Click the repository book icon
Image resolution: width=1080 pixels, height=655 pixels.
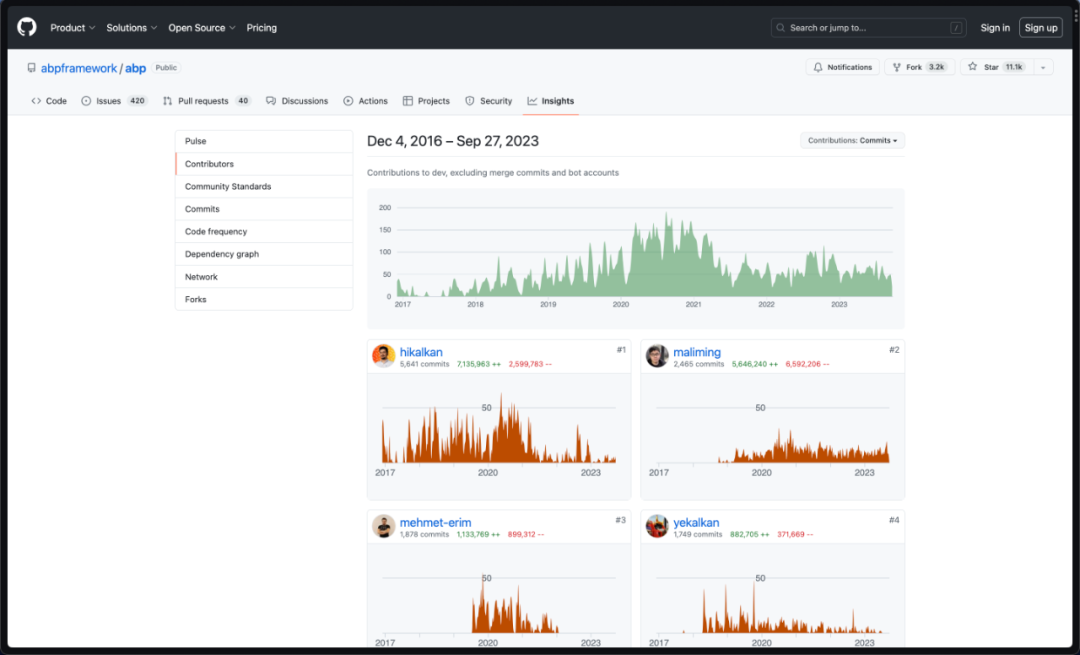(32, 68)
